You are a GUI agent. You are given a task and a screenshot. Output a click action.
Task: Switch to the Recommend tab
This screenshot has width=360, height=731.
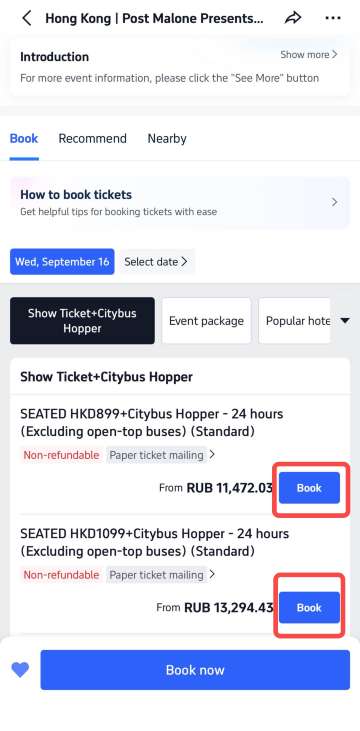(x=92, y=138)
